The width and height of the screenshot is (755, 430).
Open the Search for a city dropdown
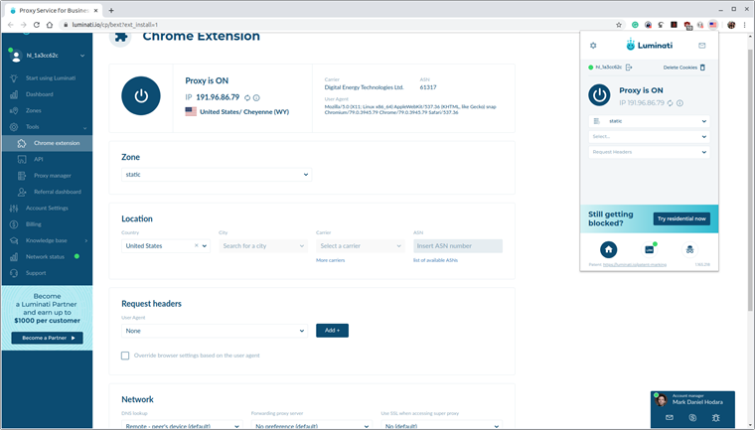(263, 246)
